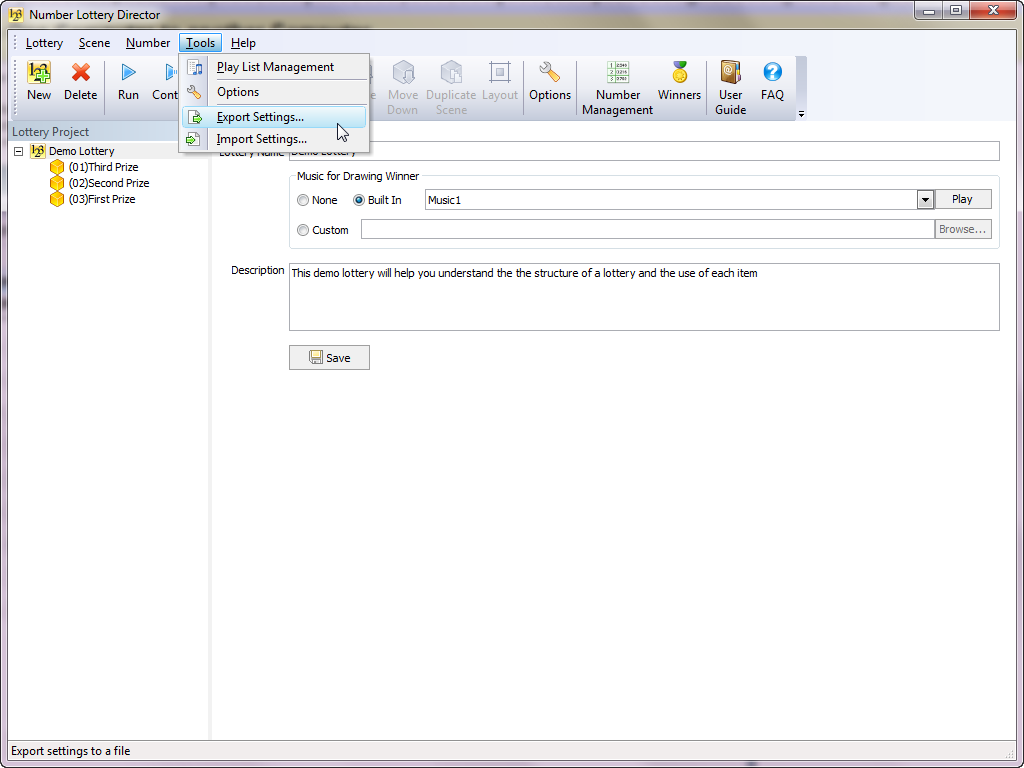Open the User Guide book icon

tap(730, 73)
